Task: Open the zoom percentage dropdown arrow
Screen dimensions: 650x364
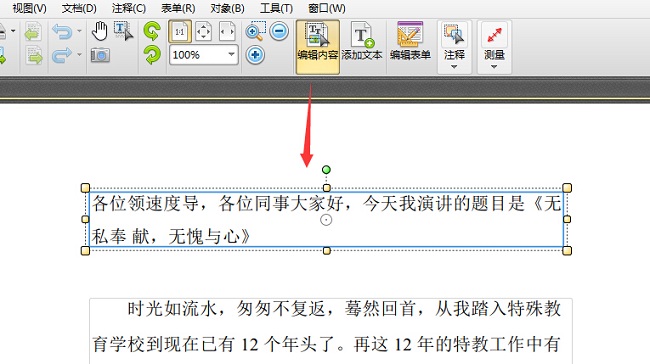Action: click(x=231, y=54)
